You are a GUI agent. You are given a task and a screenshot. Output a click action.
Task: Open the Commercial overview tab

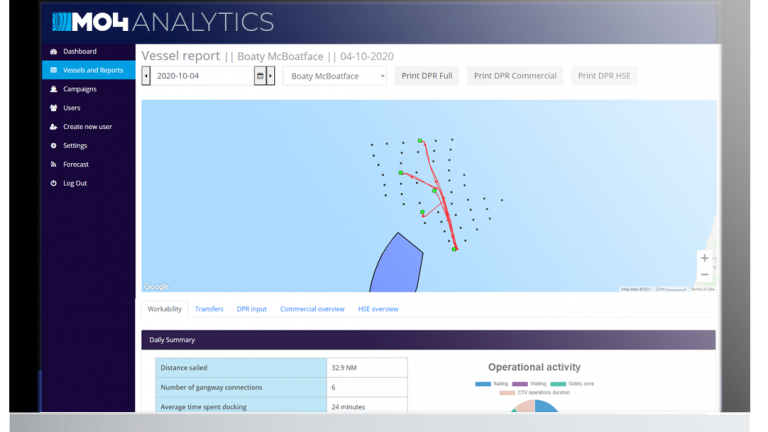(x=312, y=309)
